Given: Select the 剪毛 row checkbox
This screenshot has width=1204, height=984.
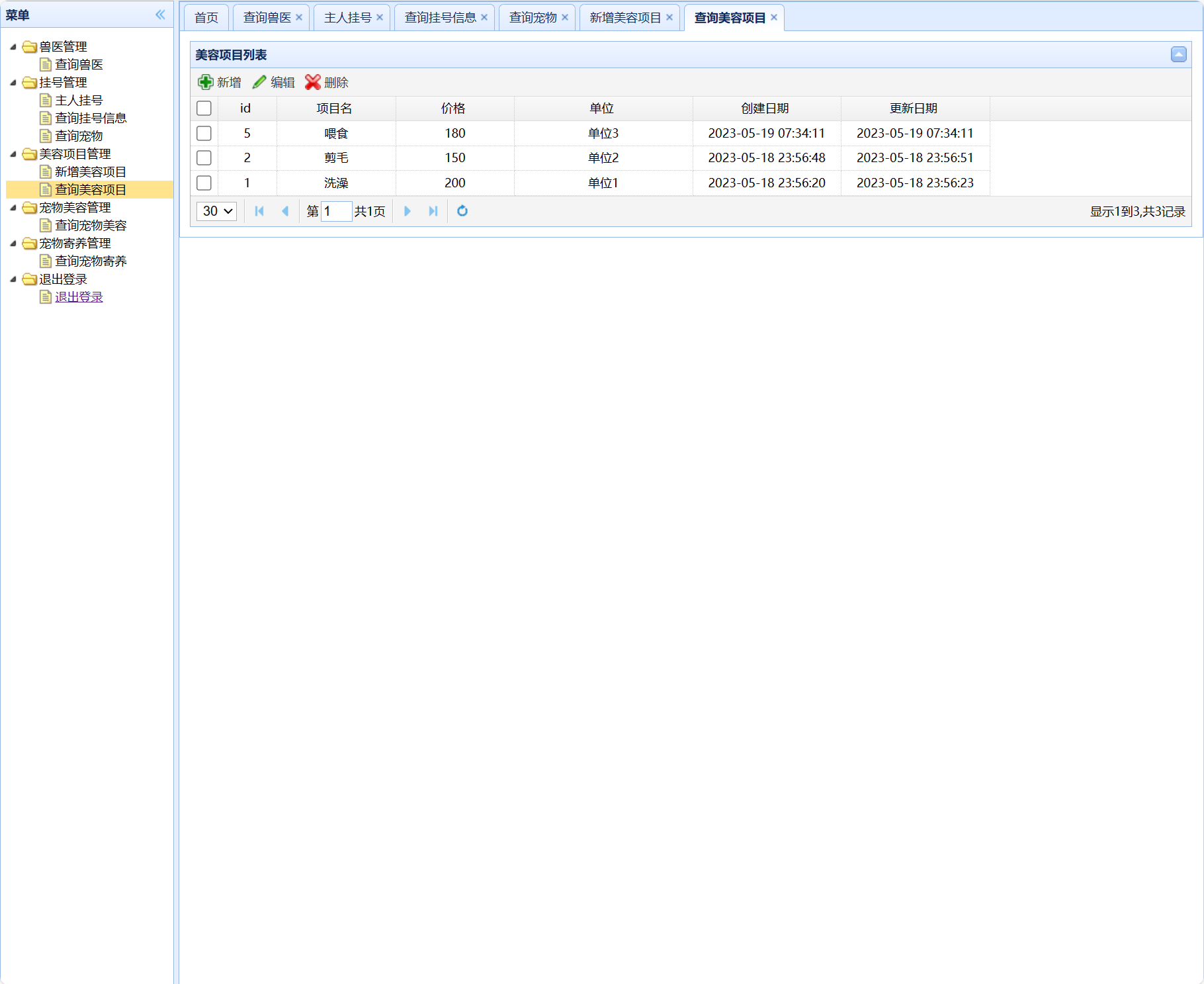Looking at the screenshot, I should click(x=204, y=158).
